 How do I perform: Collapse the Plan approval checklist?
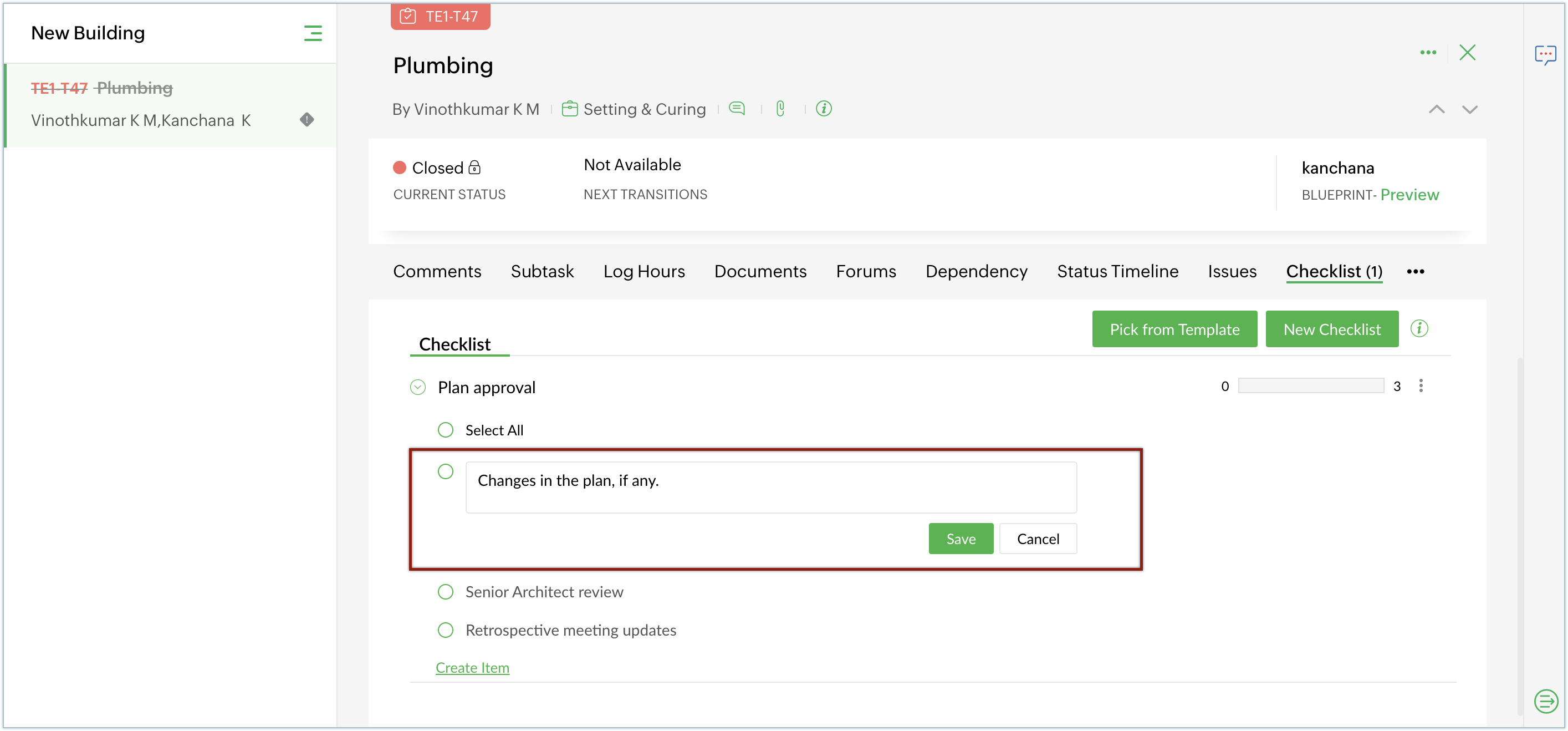pos(417,388)
